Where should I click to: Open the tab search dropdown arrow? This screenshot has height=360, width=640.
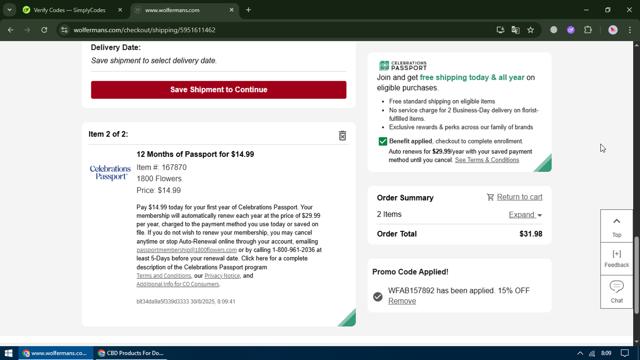click(x=9, y=10)
